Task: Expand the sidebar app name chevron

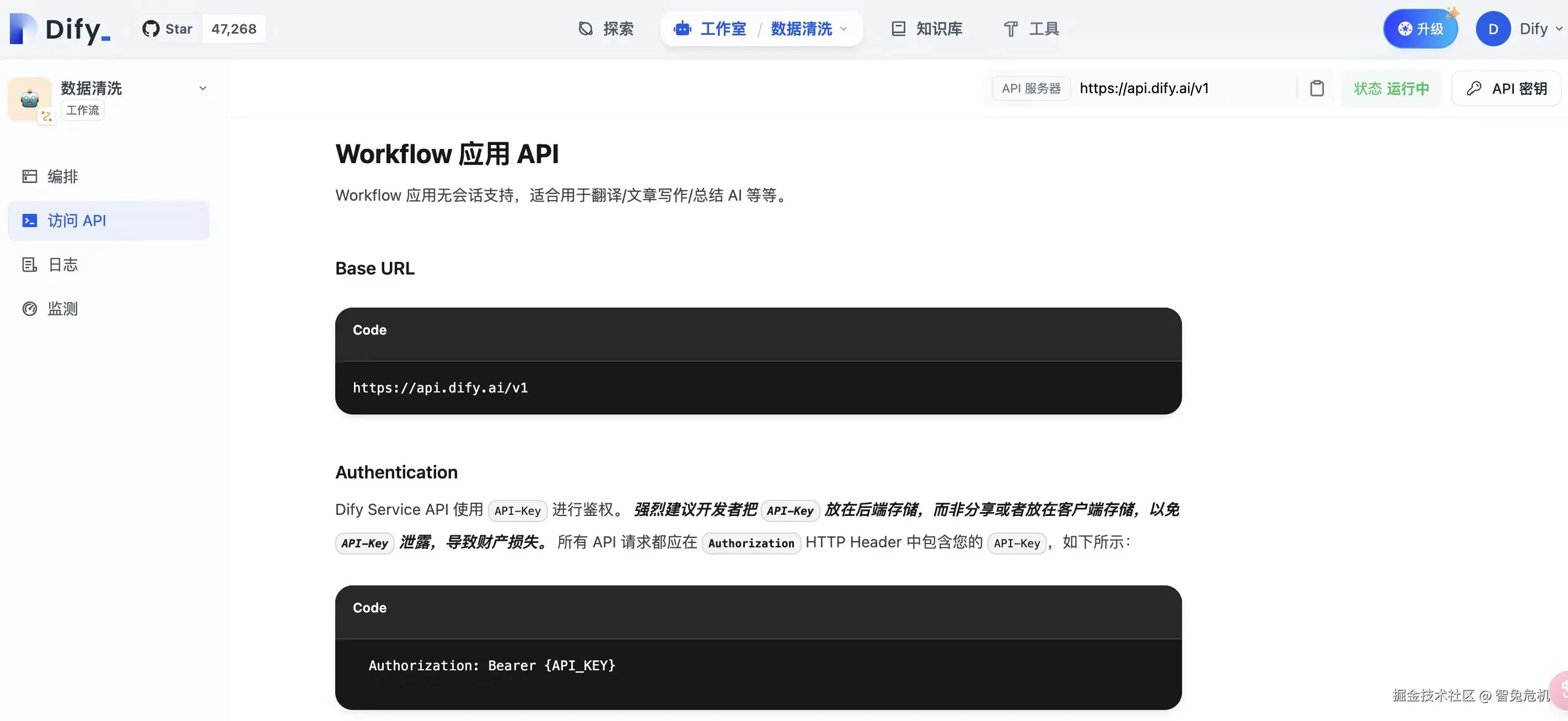Action: pyautogui.click(x=203, y=88)
